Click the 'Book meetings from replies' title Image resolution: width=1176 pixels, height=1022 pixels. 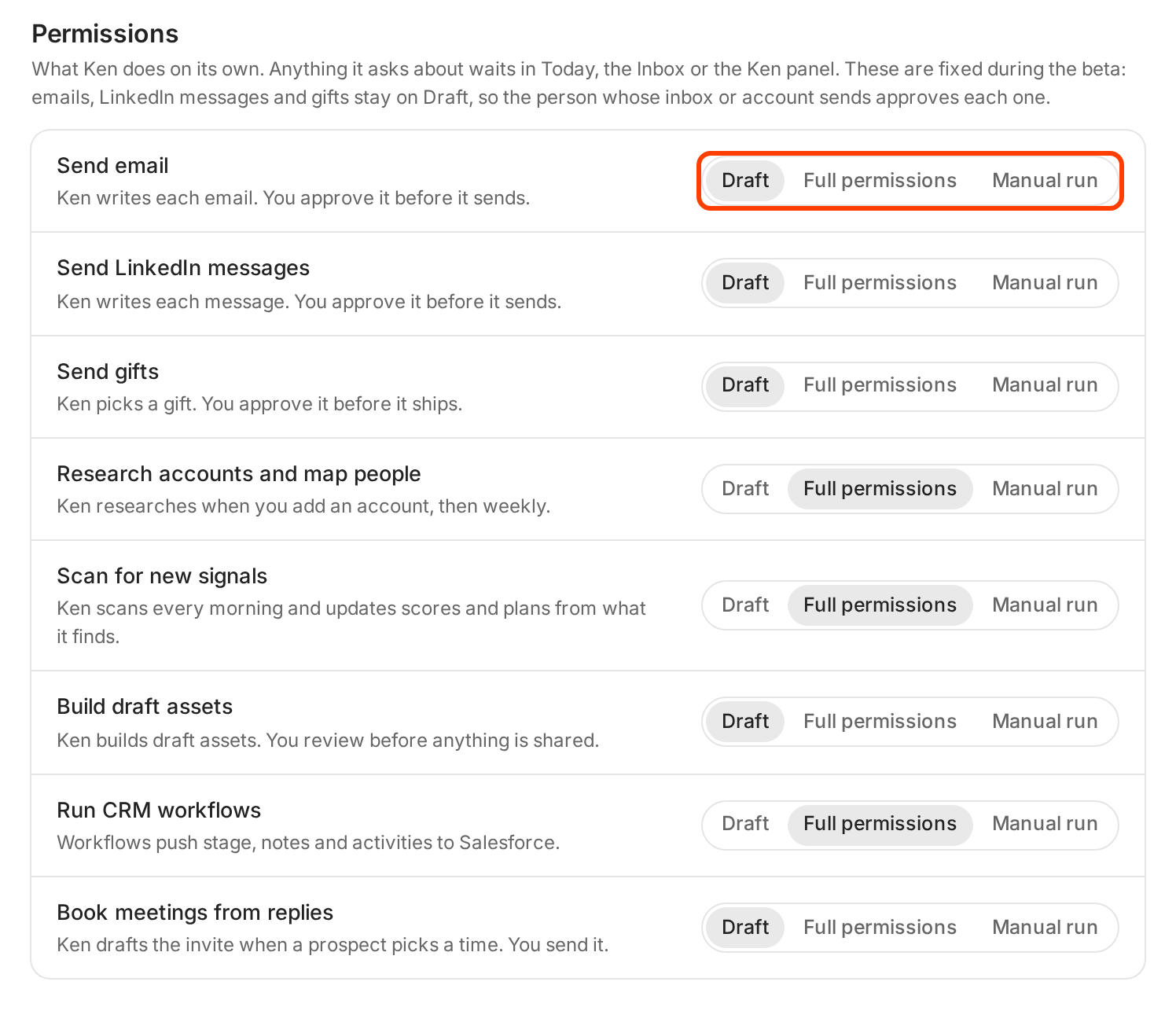(x=195, y=913)
